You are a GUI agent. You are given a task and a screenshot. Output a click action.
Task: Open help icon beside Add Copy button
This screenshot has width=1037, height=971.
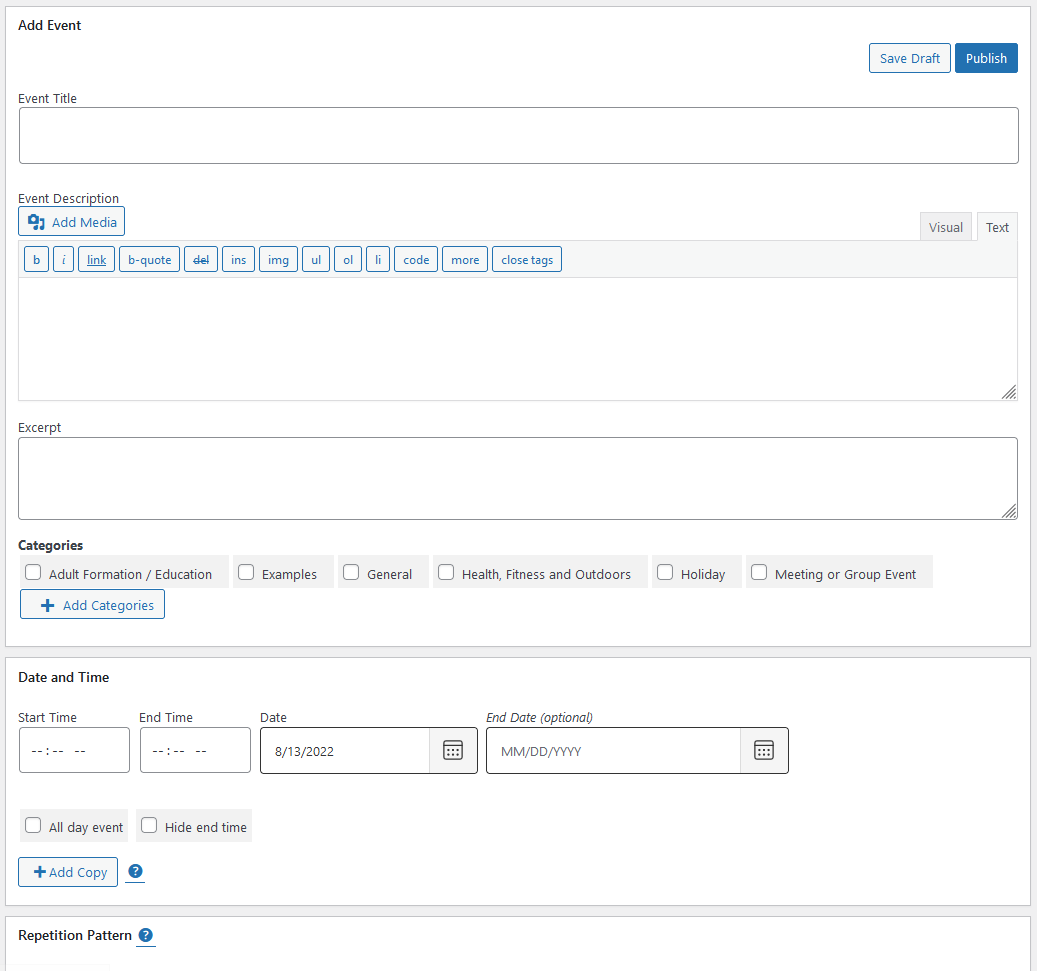135,871
